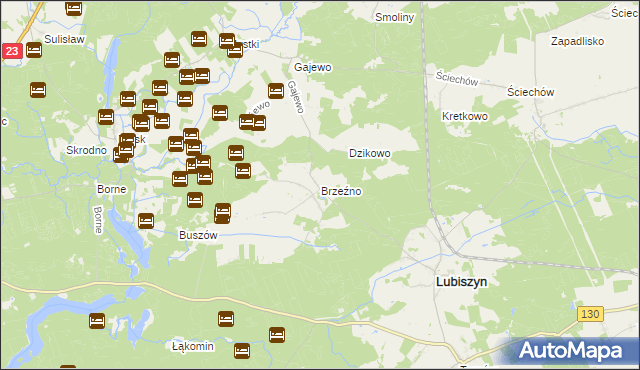The image size is (640, 370).
Task: Select the Zapadlisko village label
Action: point(578,41)
